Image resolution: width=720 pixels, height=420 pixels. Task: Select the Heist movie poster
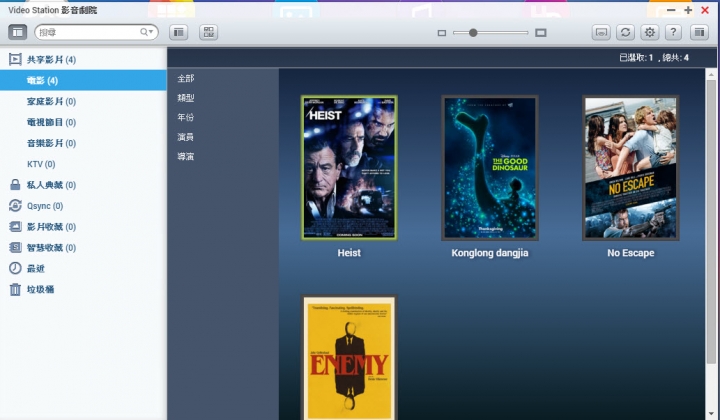349,168
